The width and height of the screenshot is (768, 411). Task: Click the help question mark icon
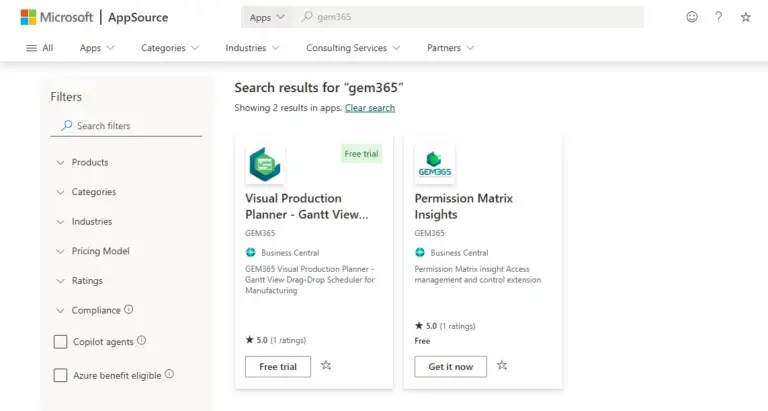718,17
